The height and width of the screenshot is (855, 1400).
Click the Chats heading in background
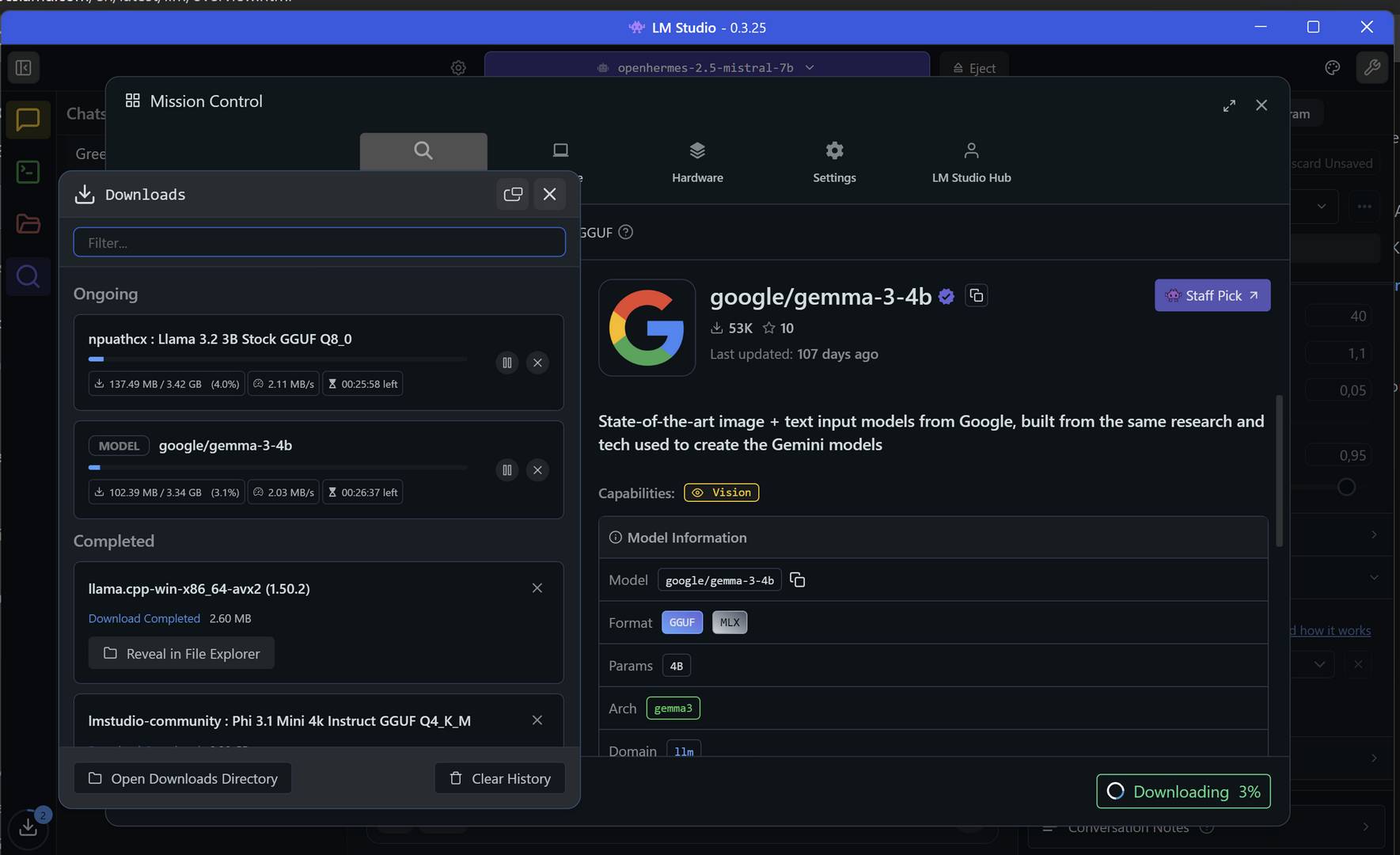[85, 114]
